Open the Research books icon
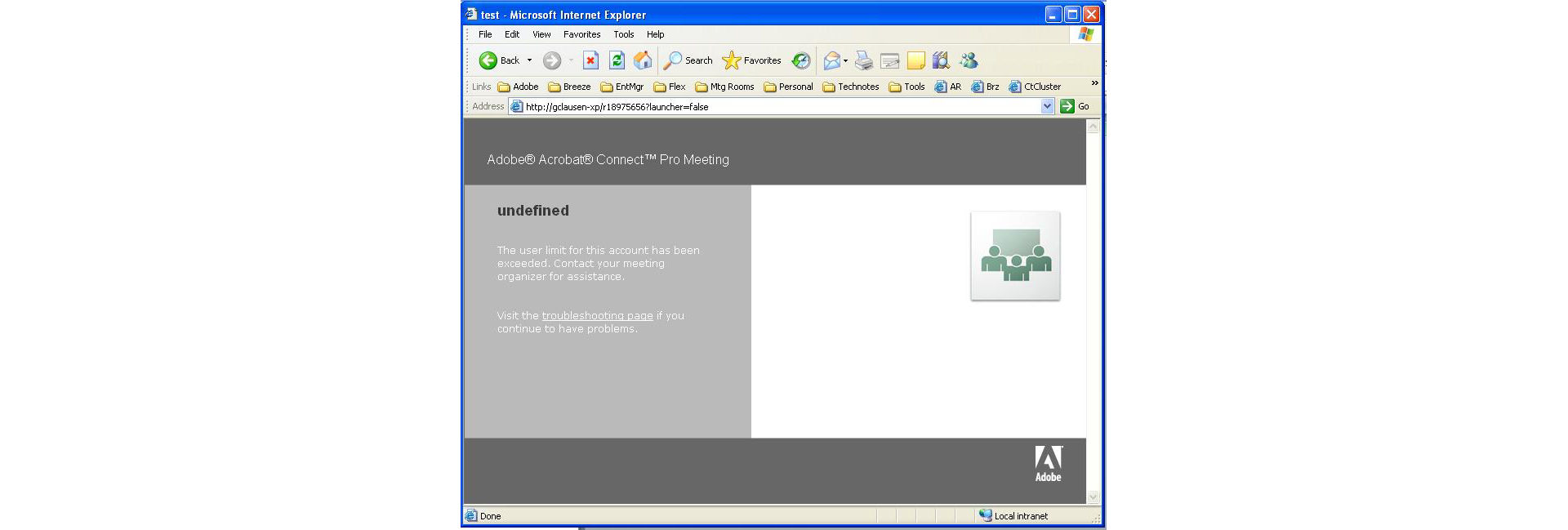This screenshot has height=530, width=1568. pyautogui.click(x=942, y=60)
